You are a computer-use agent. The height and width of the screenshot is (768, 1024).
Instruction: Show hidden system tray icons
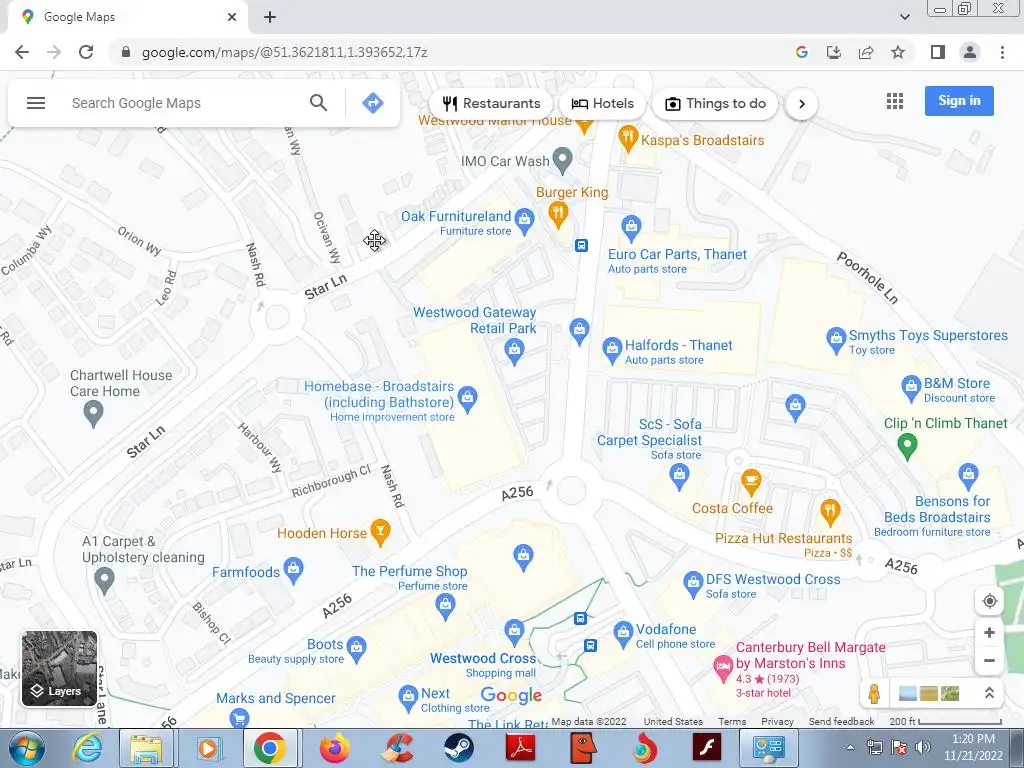(x=850, y=748)
